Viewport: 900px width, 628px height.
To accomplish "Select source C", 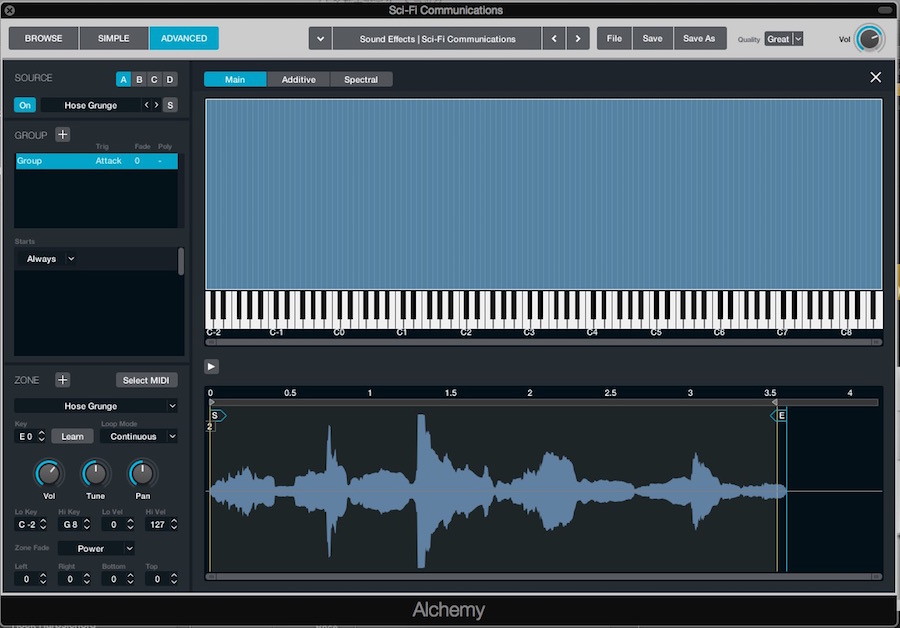I will 154,79.
